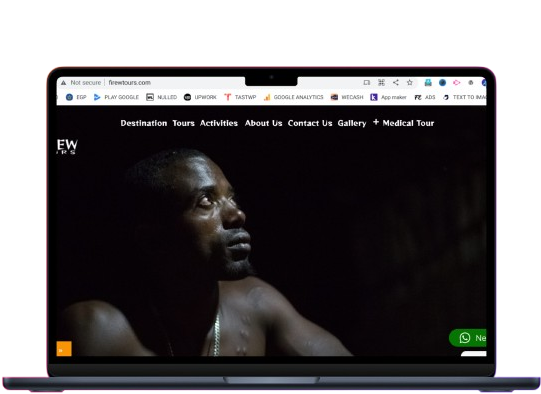Open the WECASH bookmark
The height and width of the screenshot is (394, 541).
[347, 97]
